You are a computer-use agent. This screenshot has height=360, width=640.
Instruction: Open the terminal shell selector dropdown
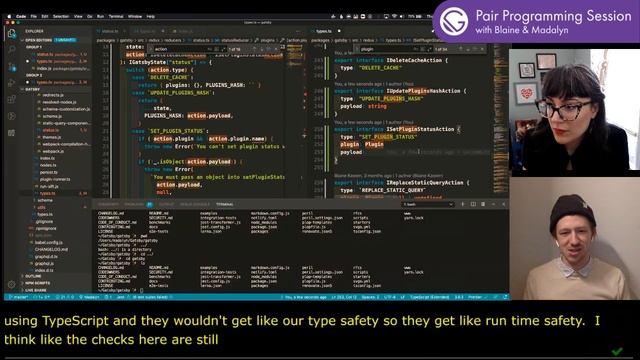[x=428, y=204]
